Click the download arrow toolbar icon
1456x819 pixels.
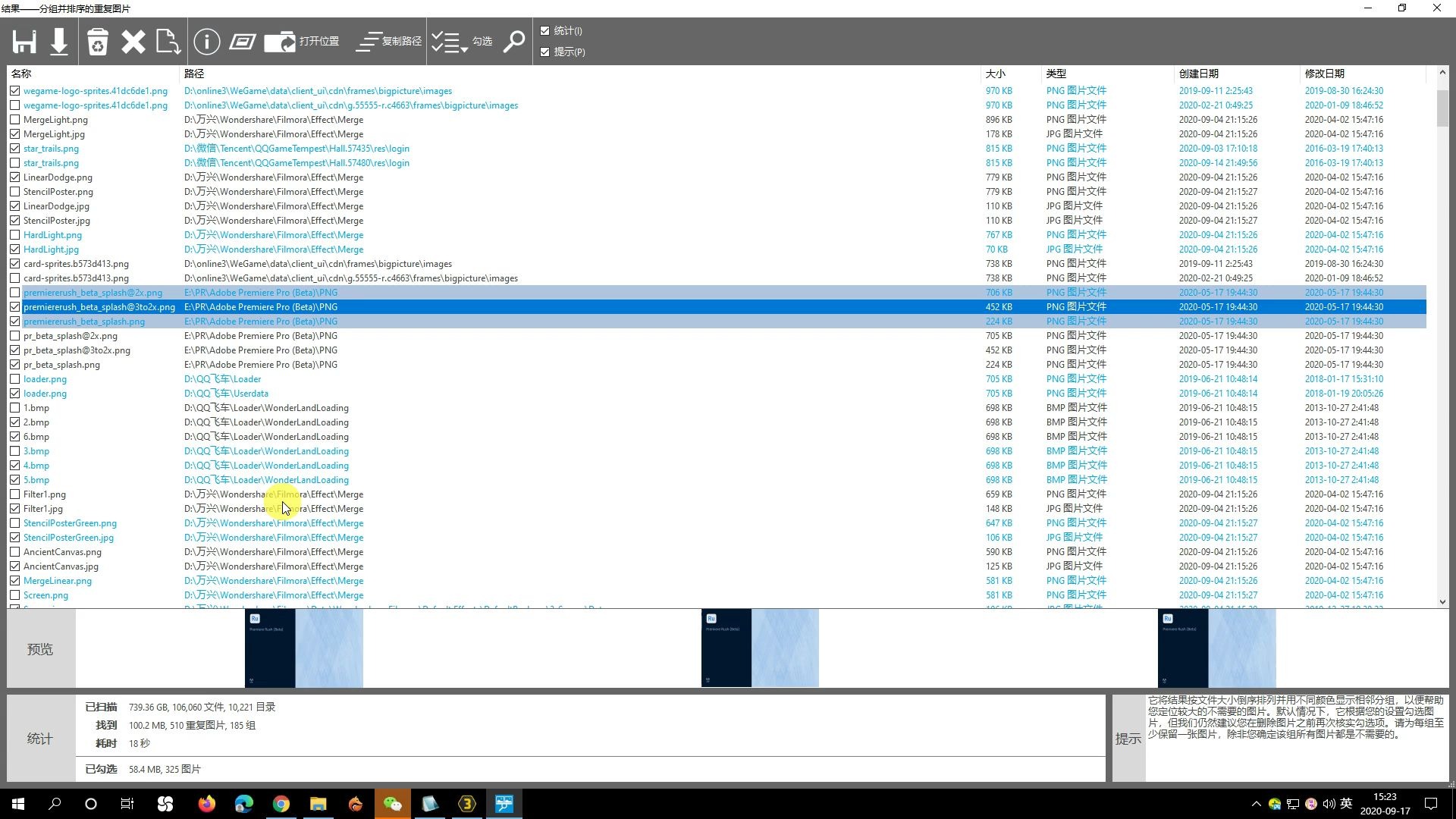59,42
